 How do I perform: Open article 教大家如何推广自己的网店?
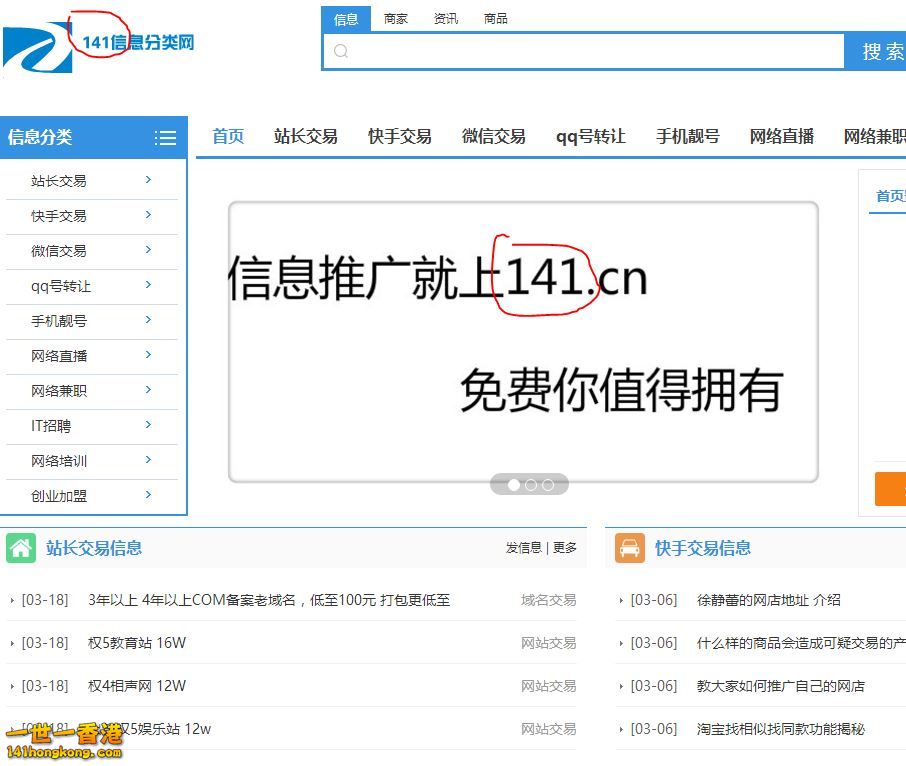781,686
